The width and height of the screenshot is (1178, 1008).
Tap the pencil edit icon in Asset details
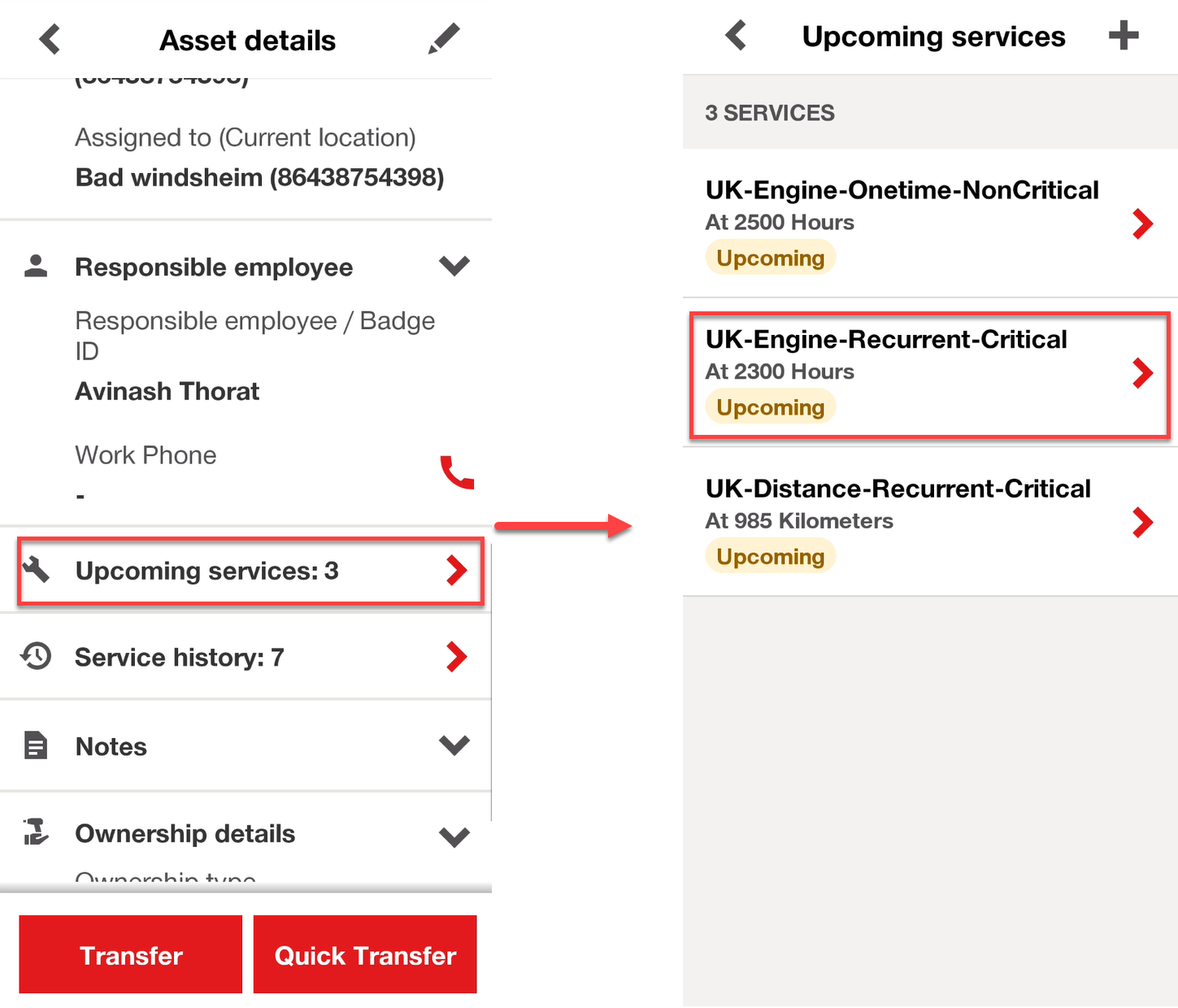[x=444, y=39]
